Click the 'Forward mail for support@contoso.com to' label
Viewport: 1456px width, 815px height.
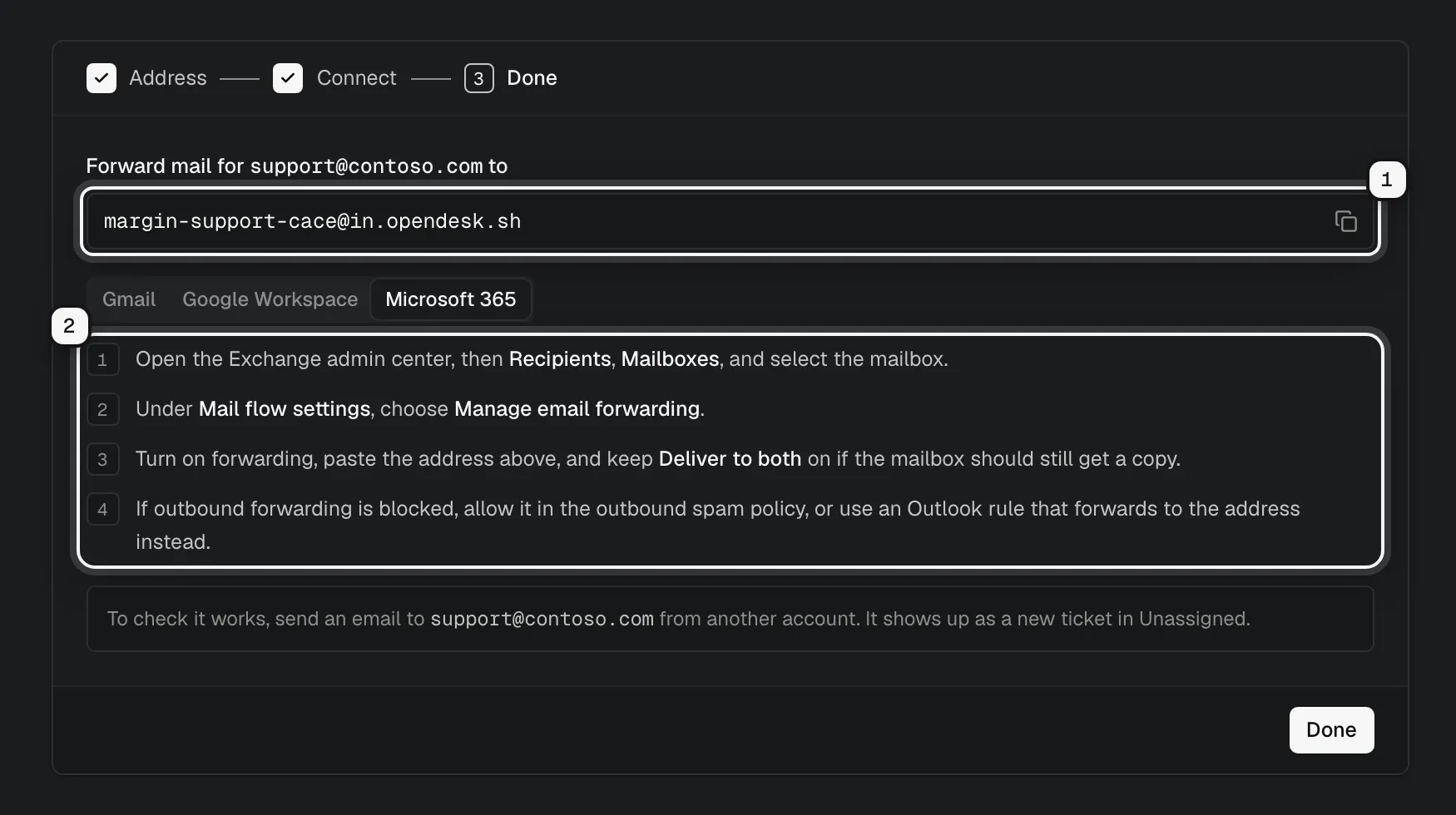pos(297,166)
